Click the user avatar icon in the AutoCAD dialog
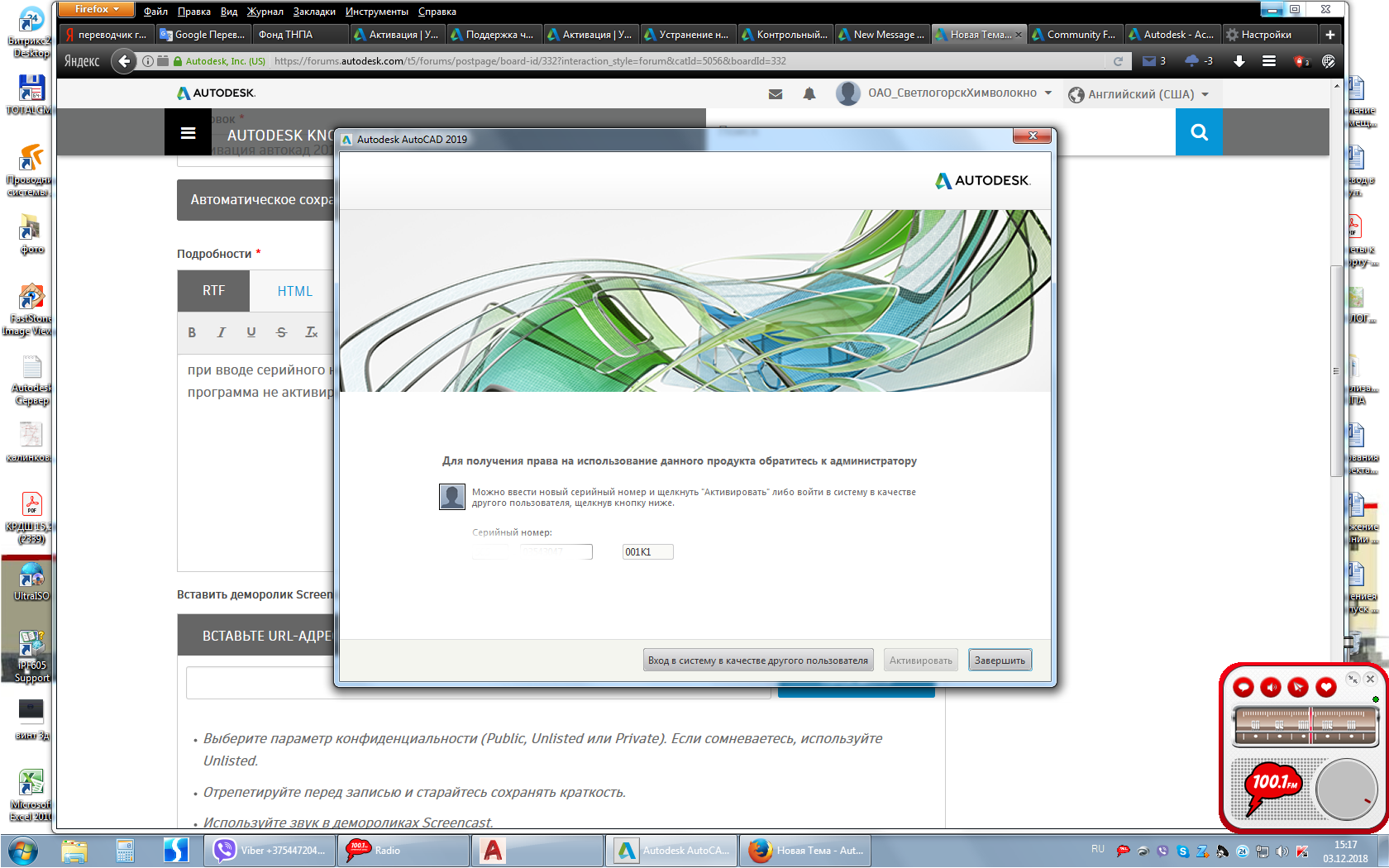 tap(451, 497)
